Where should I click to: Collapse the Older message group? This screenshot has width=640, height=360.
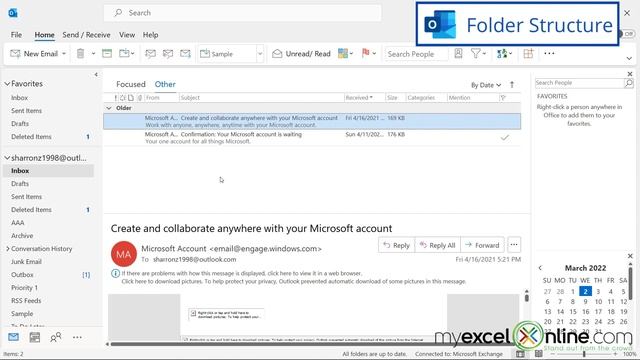[109, 108]
